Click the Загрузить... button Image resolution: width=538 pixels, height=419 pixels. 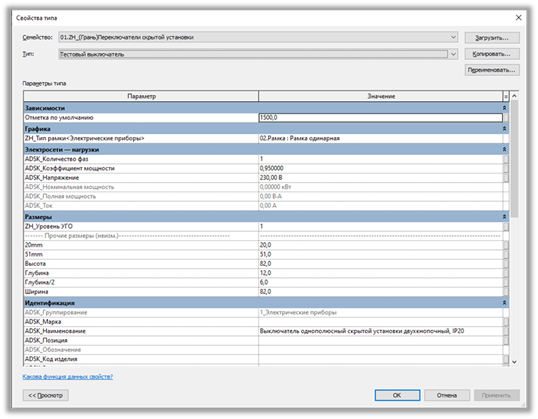(x=492, y=38)
